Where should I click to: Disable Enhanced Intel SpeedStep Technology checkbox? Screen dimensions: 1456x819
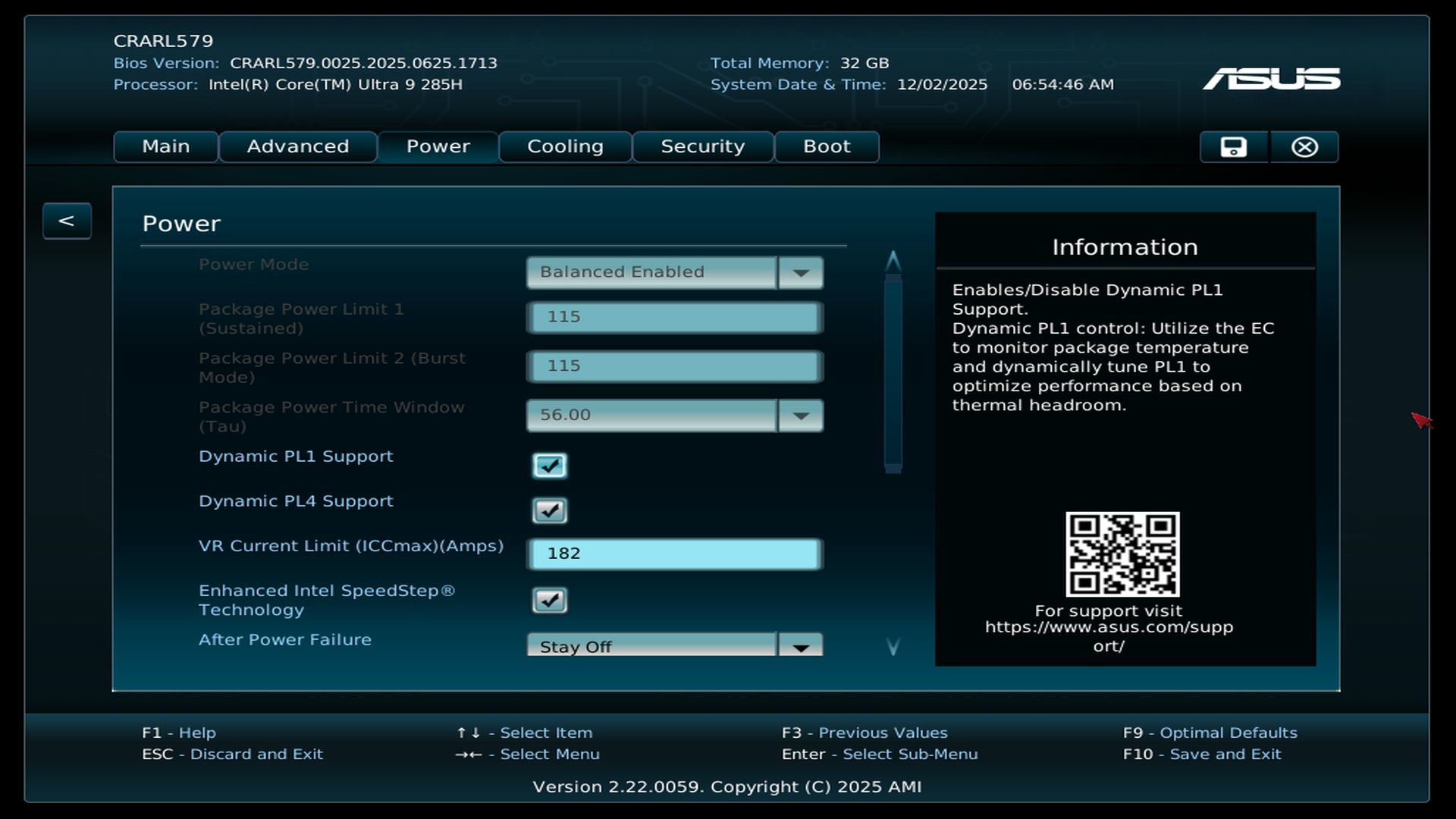coord(549,600)
